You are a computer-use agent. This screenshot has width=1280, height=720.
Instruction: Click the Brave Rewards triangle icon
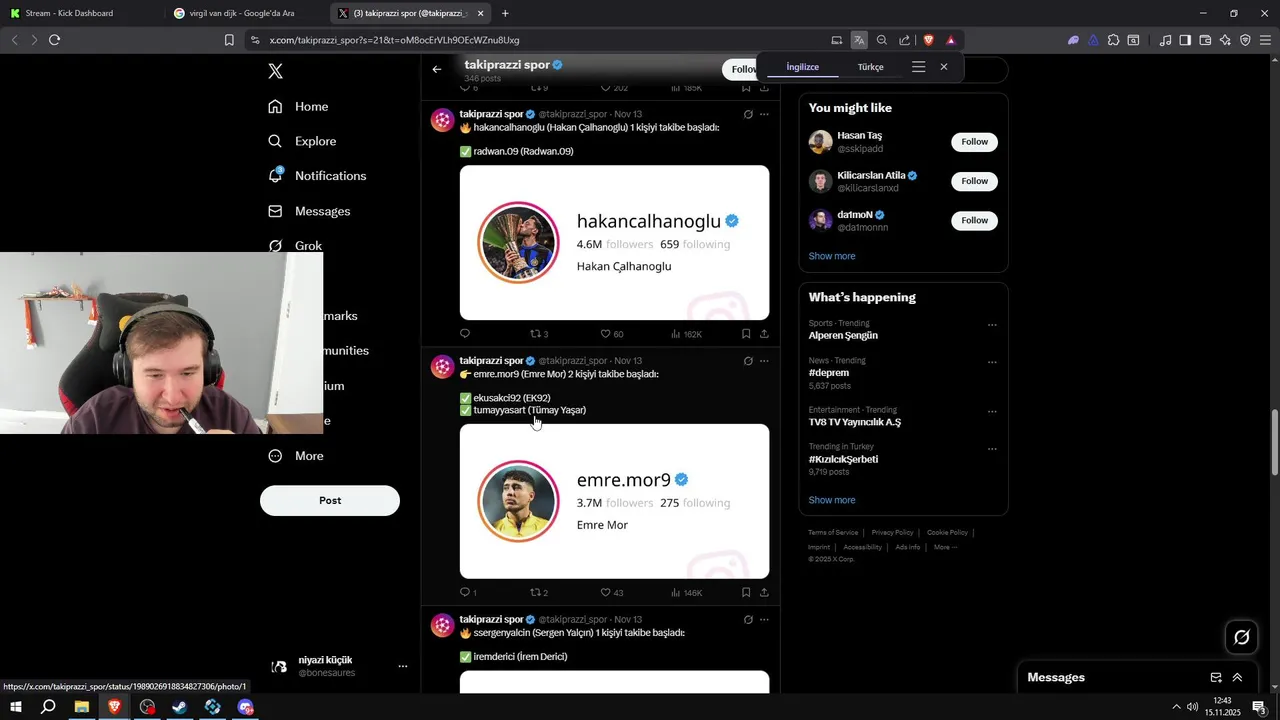(950, 40)
